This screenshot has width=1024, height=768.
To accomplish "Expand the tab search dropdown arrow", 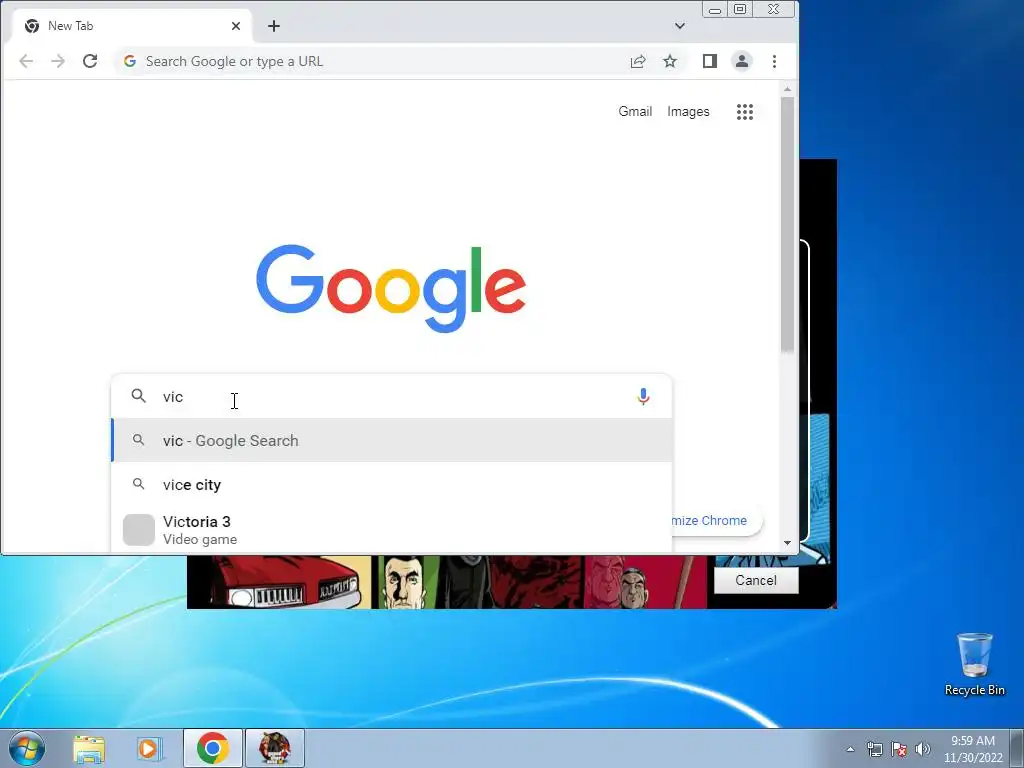I will pyautogui.click(x=680, y=26).
